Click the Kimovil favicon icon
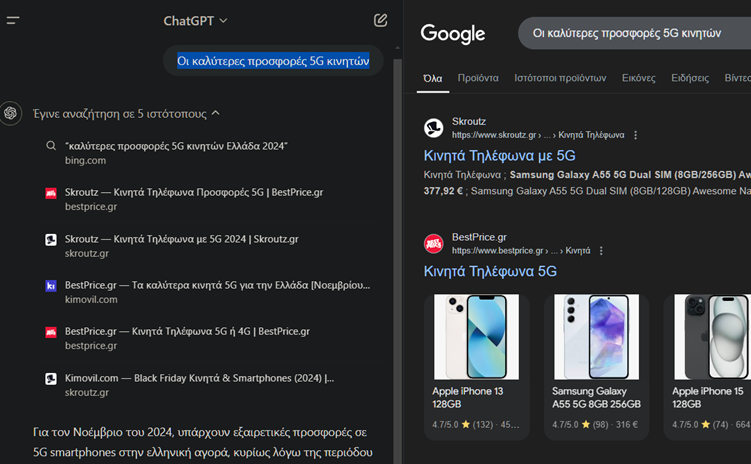Screen dimensions: 751x464 click(51, 286)
